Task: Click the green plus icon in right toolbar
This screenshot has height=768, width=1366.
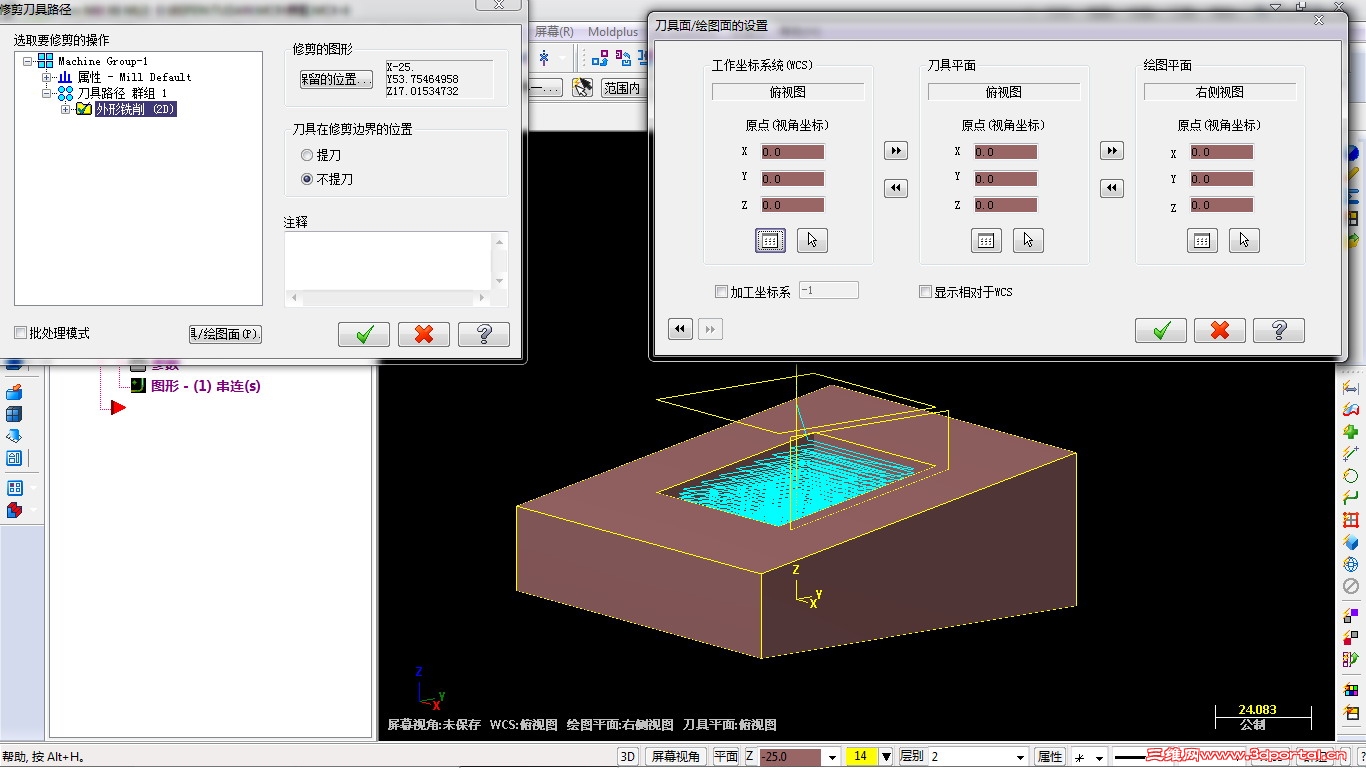Action: [1351, 432]
